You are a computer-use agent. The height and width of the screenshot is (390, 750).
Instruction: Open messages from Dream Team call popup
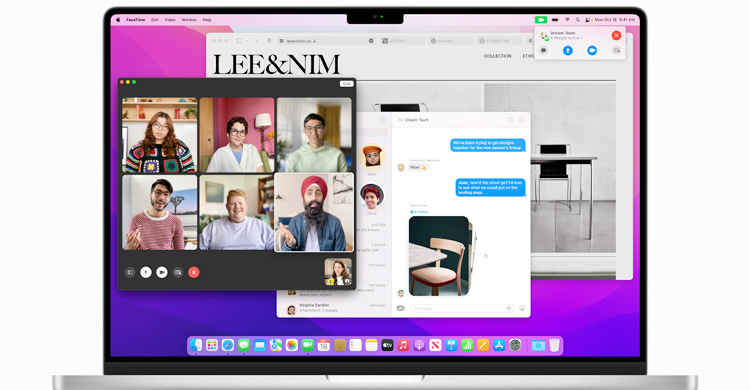(x=543, y=50)
